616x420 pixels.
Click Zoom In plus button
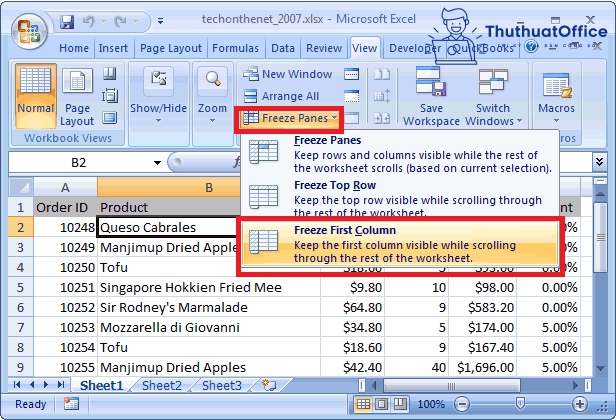tap(580, 404)
